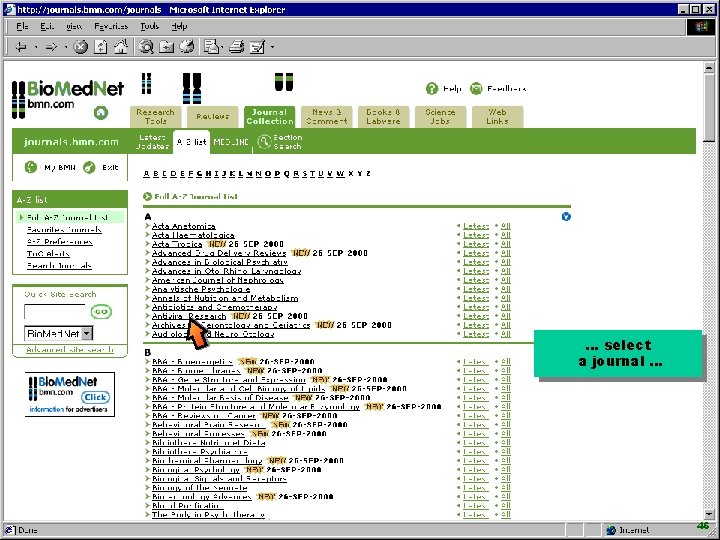Click the Feedback envelope icon
This screenshot has height=540, width=720.
476,89
